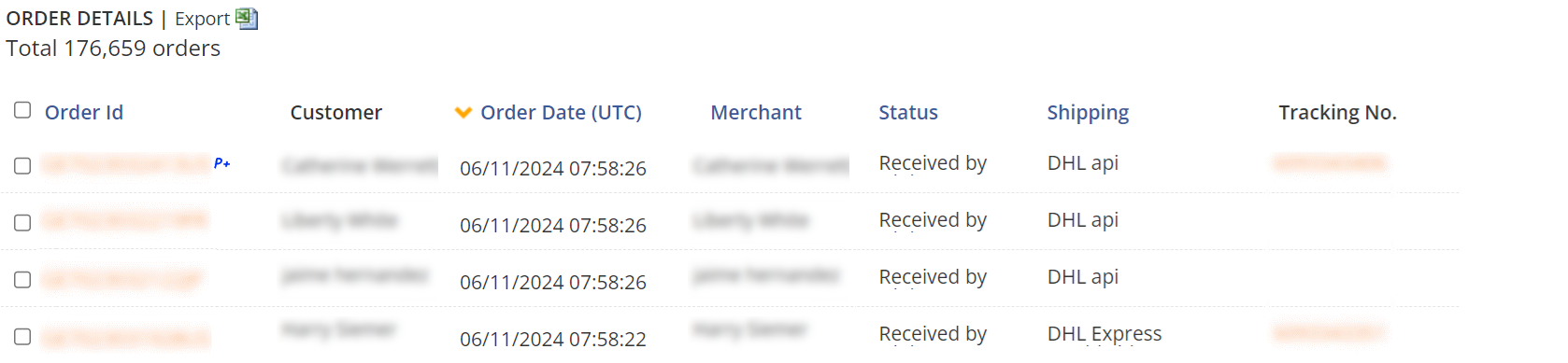Sort by Status column header
This screenshot has height=363, width=1568.
tap(908, 113)
